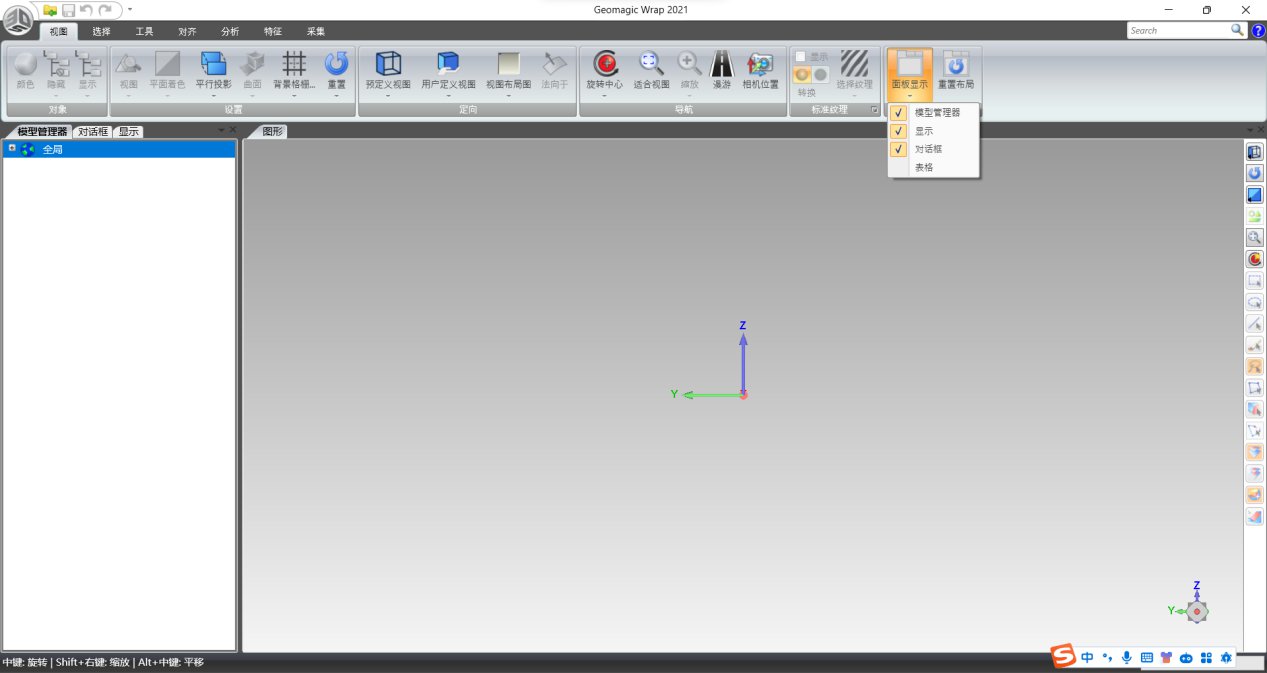Tick the 显示 checkbox in 标准纹理 group
This screenshot has height=673, width=1267.
pyautogui.click(x=800, y=56)
